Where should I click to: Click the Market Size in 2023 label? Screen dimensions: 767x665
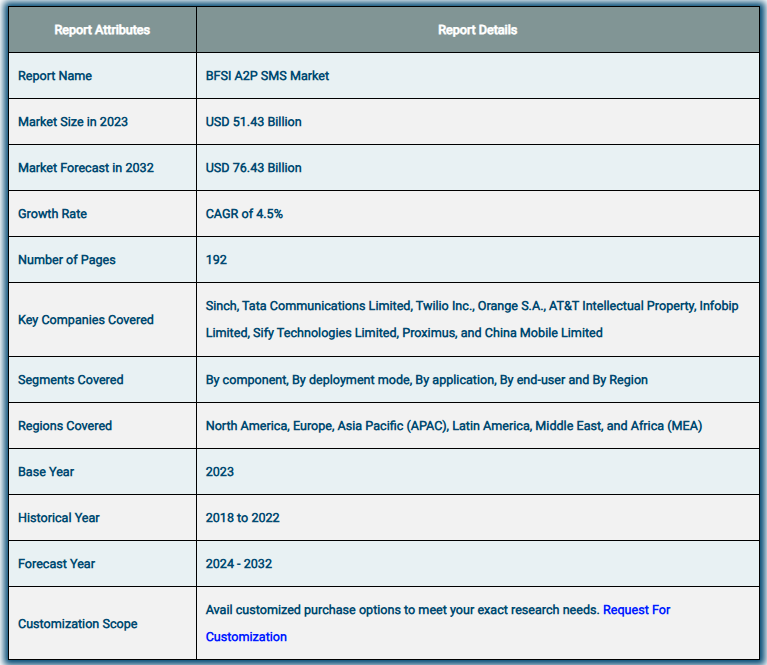click(73, 122)
